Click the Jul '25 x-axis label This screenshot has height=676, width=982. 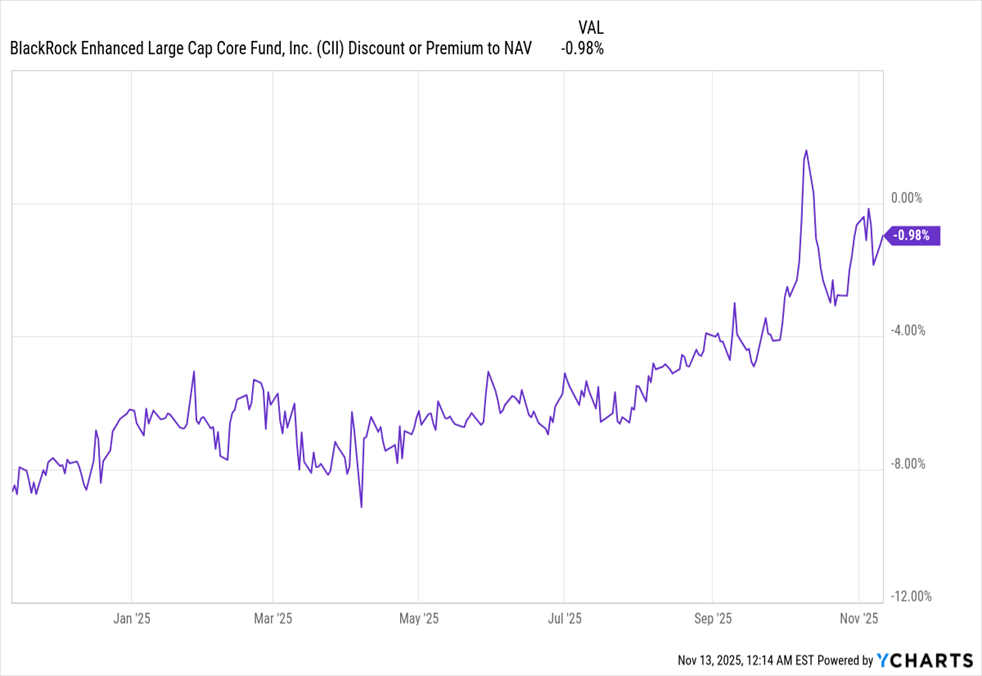pos(565,619)
